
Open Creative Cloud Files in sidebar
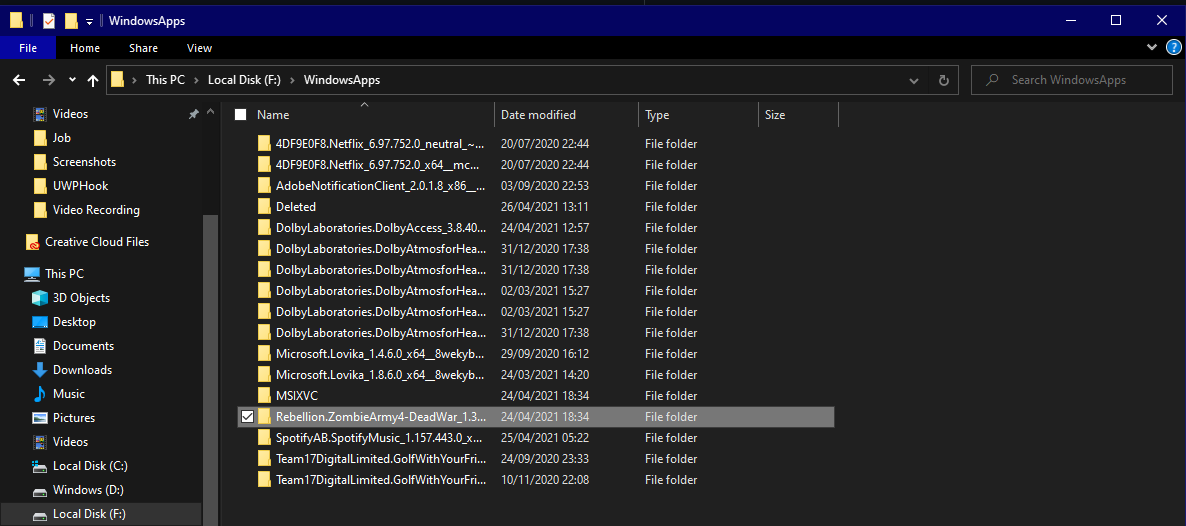pyautogui.click(x=97, y=242)
